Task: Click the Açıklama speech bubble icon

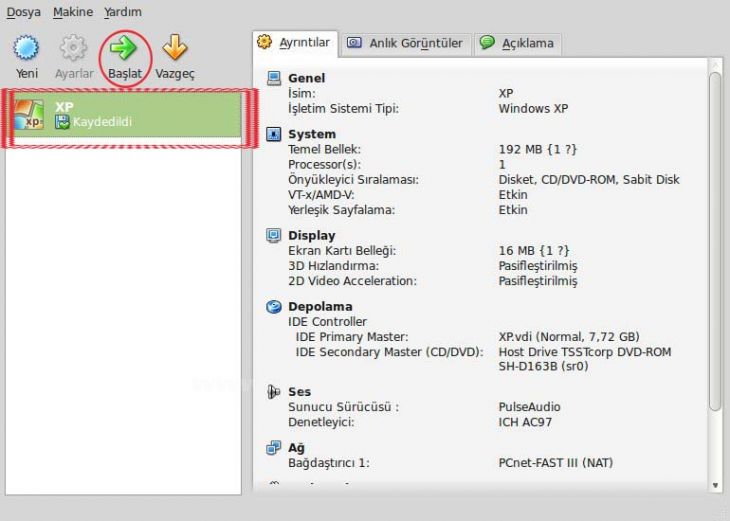Action: (x=487, y=42)
